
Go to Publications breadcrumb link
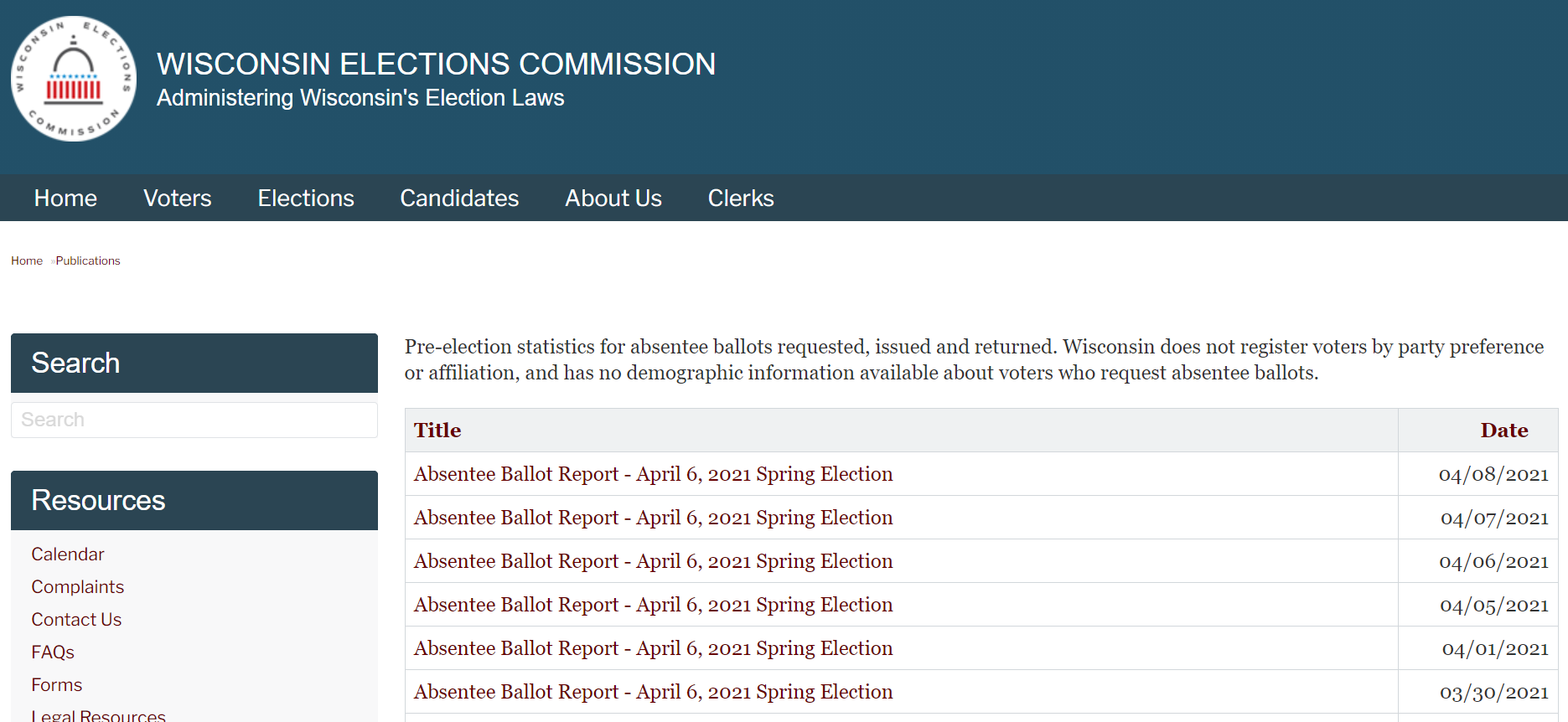click(88, 260)
